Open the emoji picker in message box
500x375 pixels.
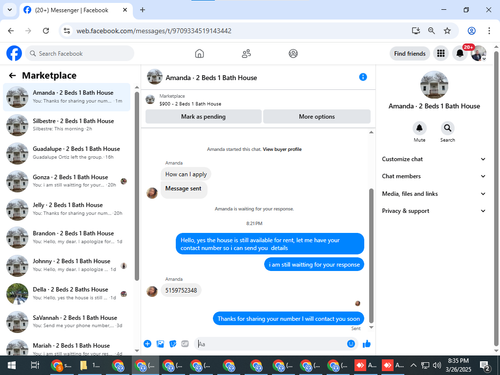click(x=351, y=344)
